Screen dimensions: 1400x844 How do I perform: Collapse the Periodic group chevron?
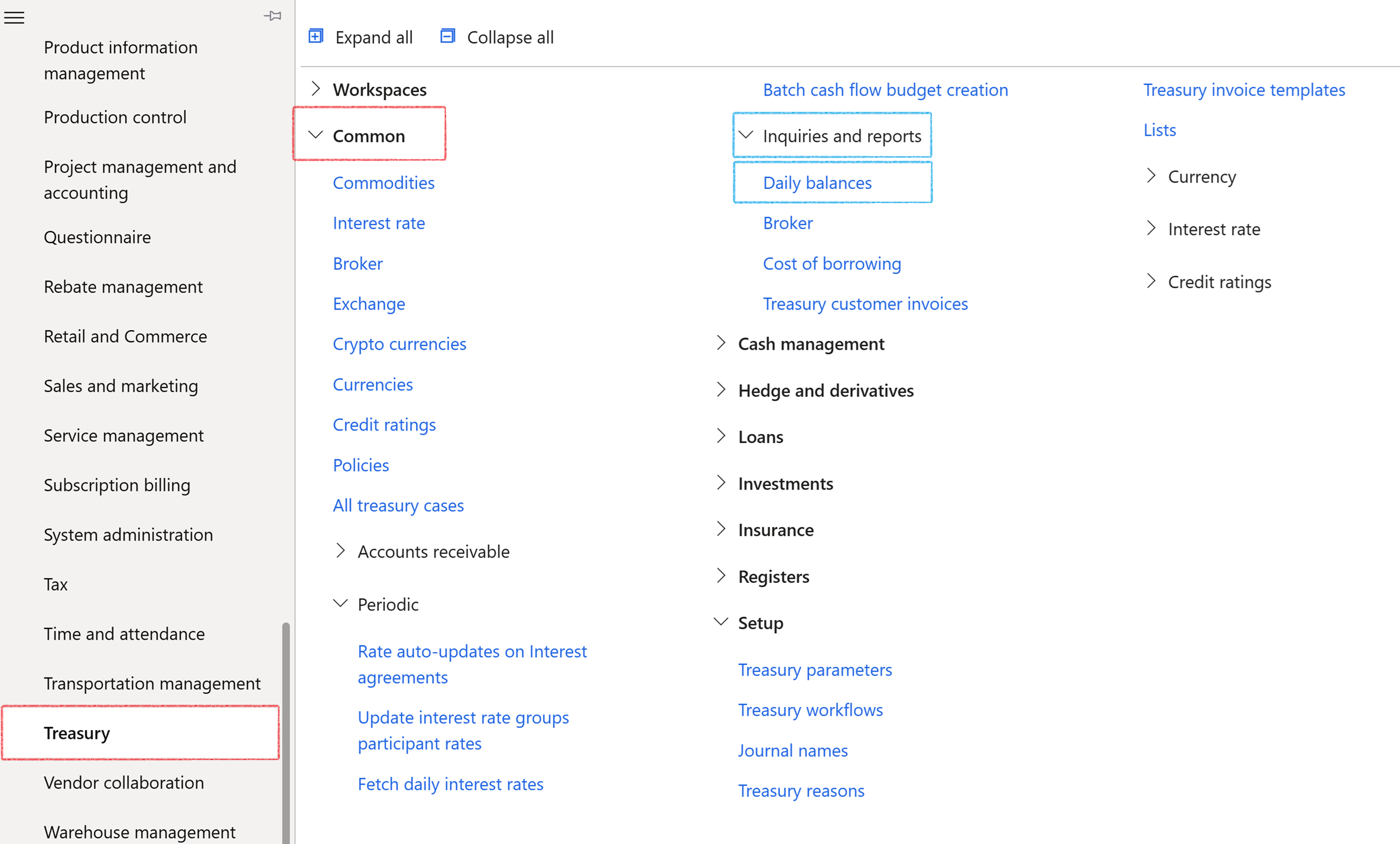(x=340, y=604)
